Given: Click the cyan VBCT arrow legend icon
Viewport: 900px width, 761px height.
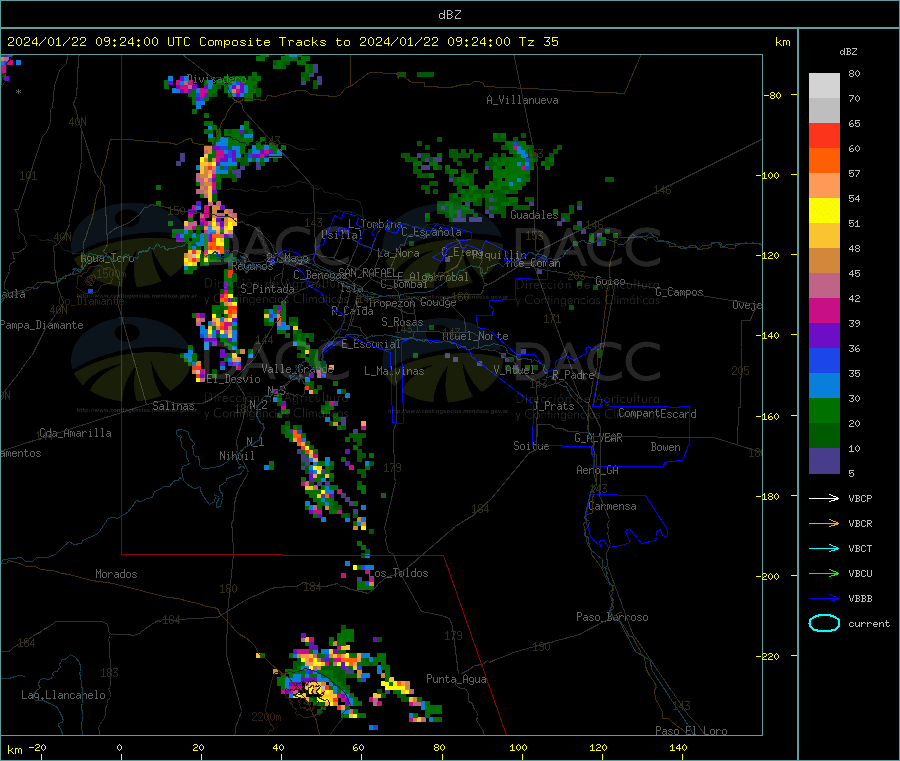Looking at the screenshot, I should pyautogui.click(x=824, y=548).
